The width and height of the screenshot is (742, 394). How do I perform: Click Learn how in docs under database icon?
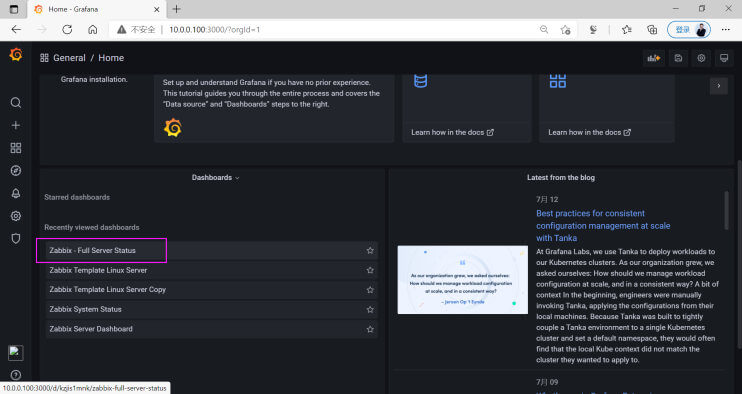tap(452, 132)
